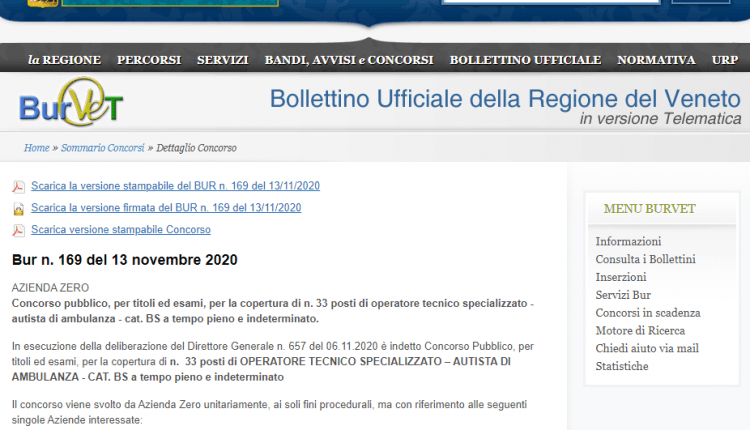
Task: Click the search input field at top
Action: coord(551,1)
